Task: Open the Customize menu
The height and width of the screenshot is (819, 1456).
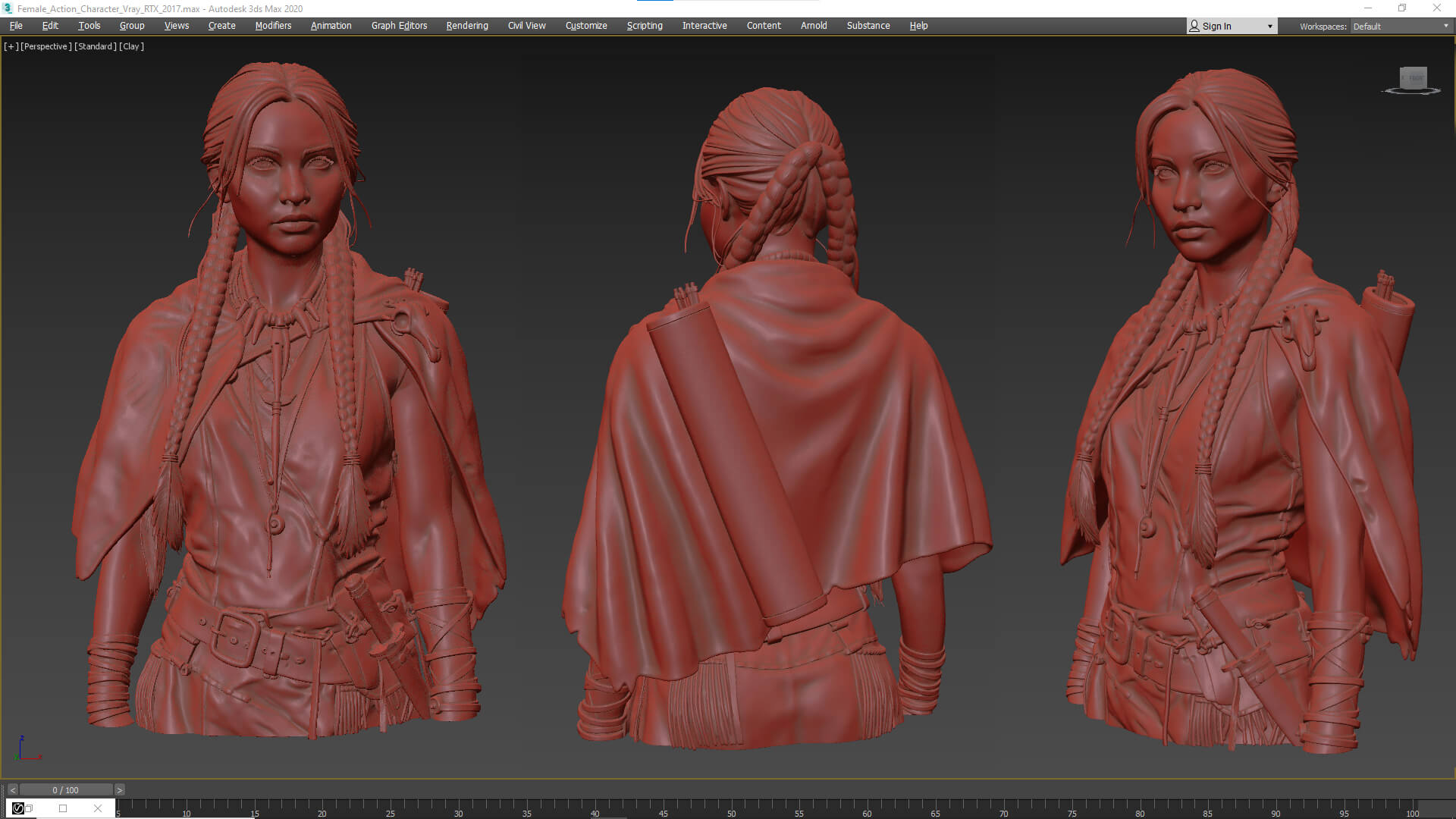Action: [586, 26]
